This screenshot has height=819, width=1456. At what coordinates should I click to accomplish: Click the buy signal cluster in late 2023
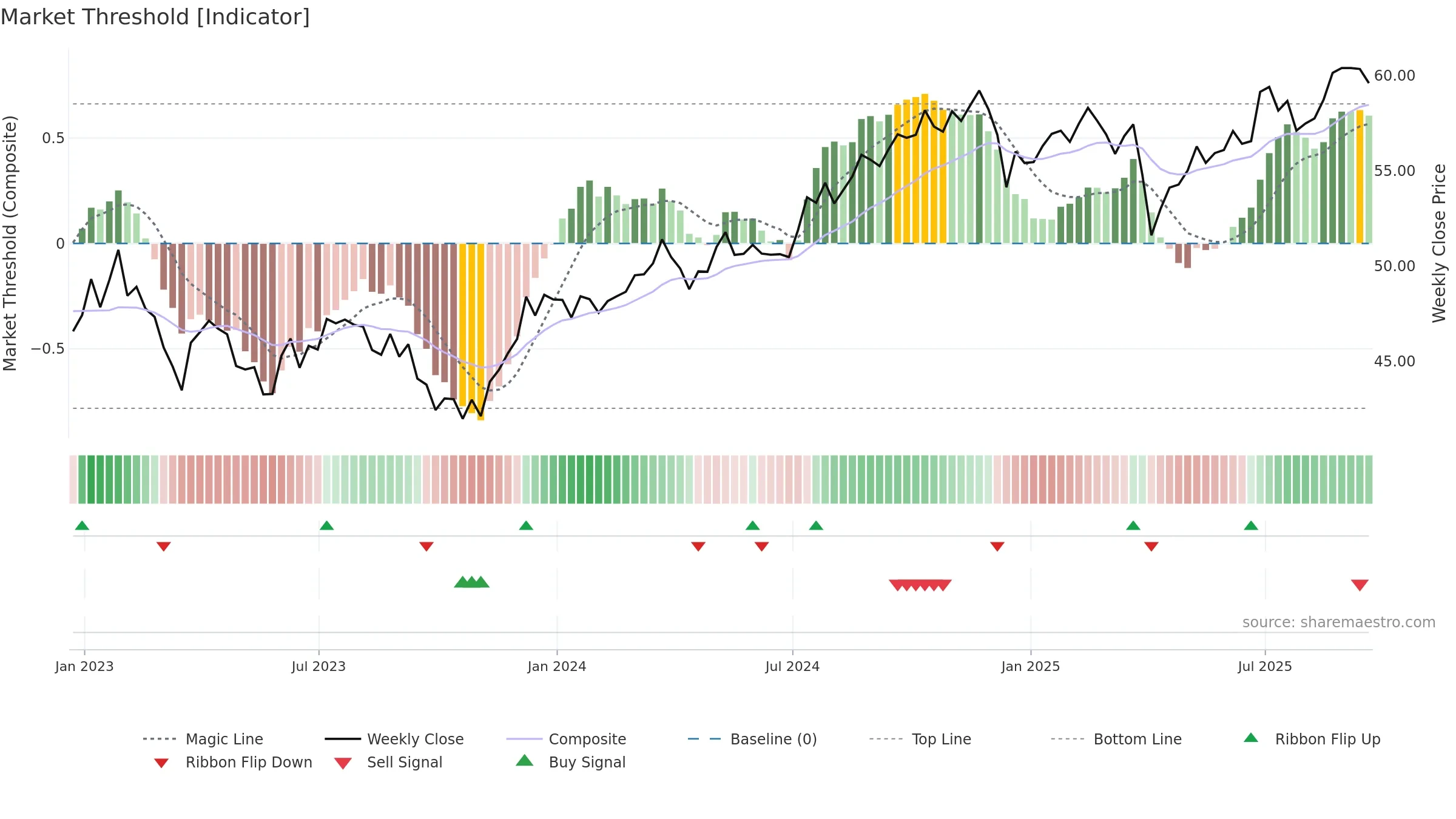[471, 582]
